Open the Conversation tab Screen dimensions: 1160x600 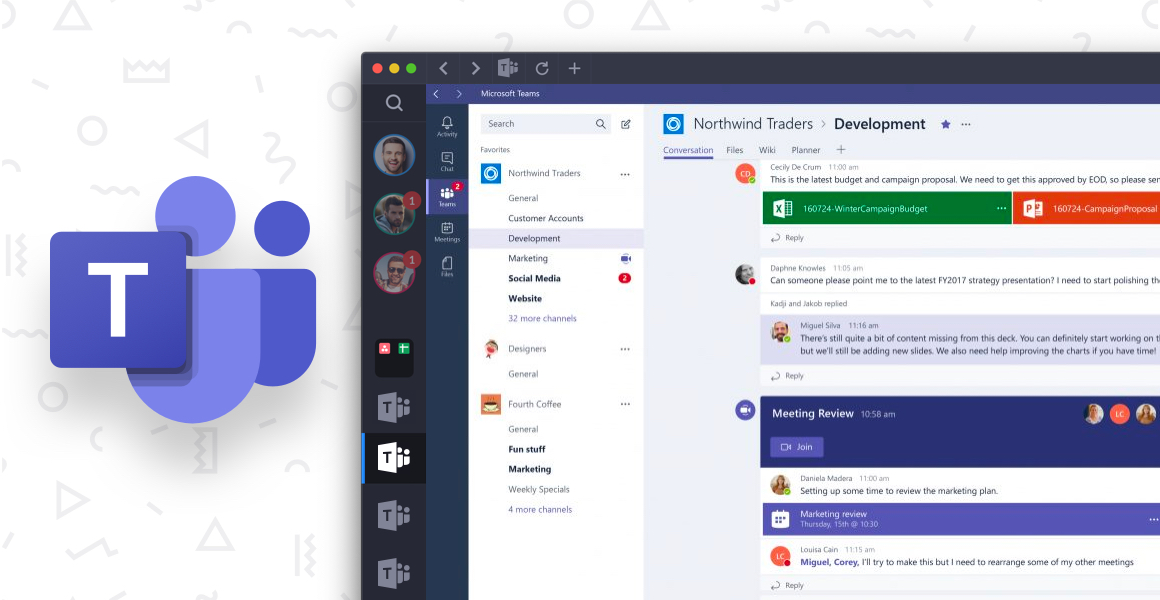click(688, 150)
